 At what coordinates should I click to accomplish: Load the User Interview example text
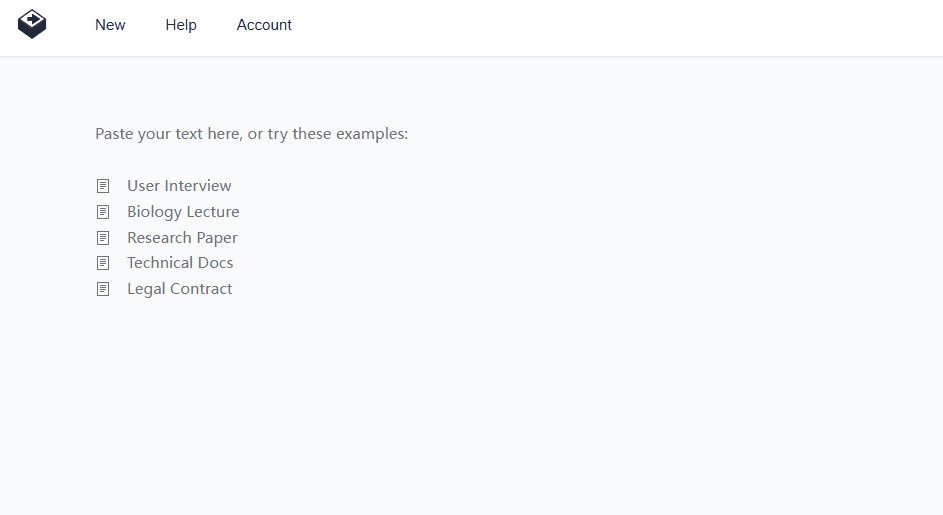(x=179, y=186)
